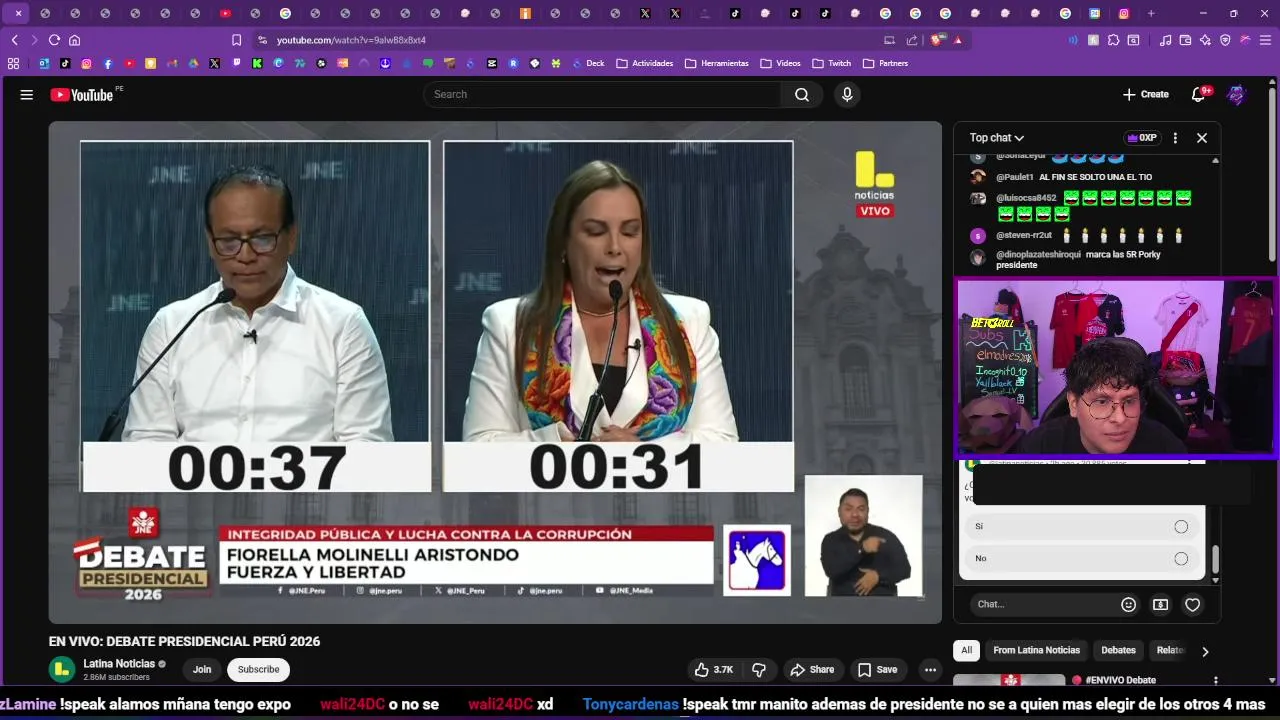Open the browser extensions puzzle icon

(1113, 40)
